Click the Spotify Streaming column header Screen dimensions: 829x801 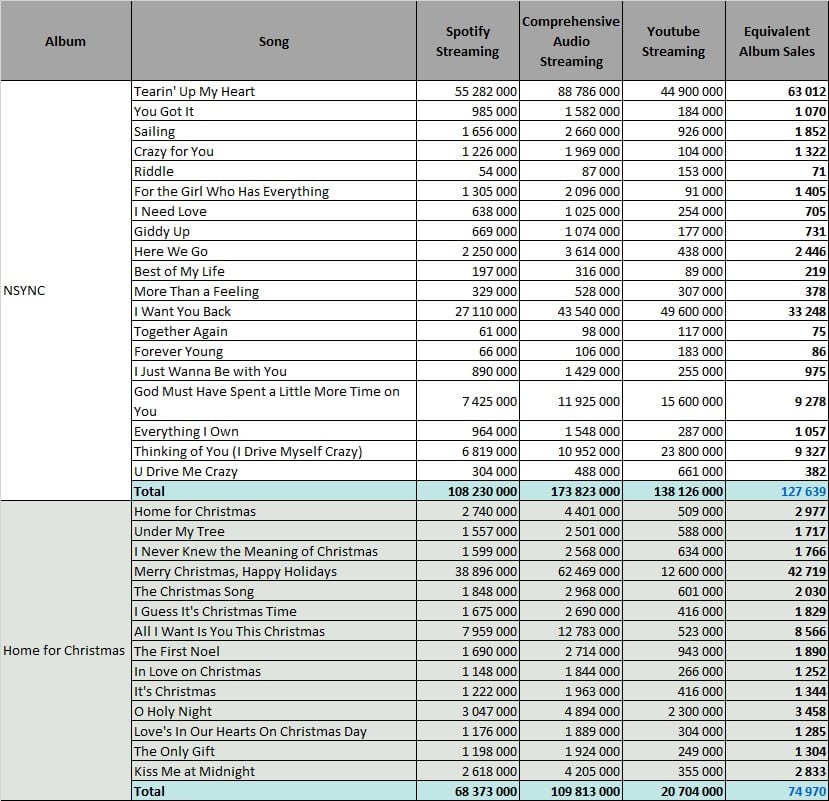tap(467, 41)
